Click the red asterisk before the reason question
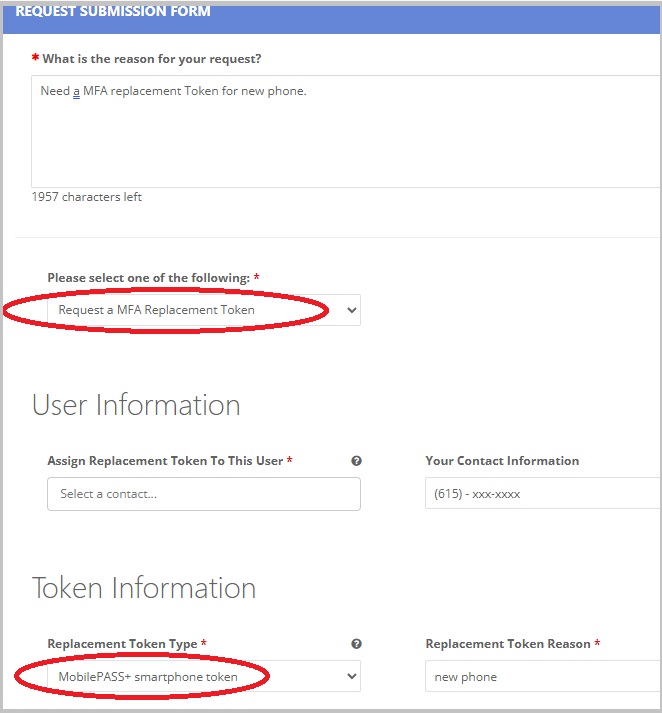662x713 pixels. click(36, 59)
